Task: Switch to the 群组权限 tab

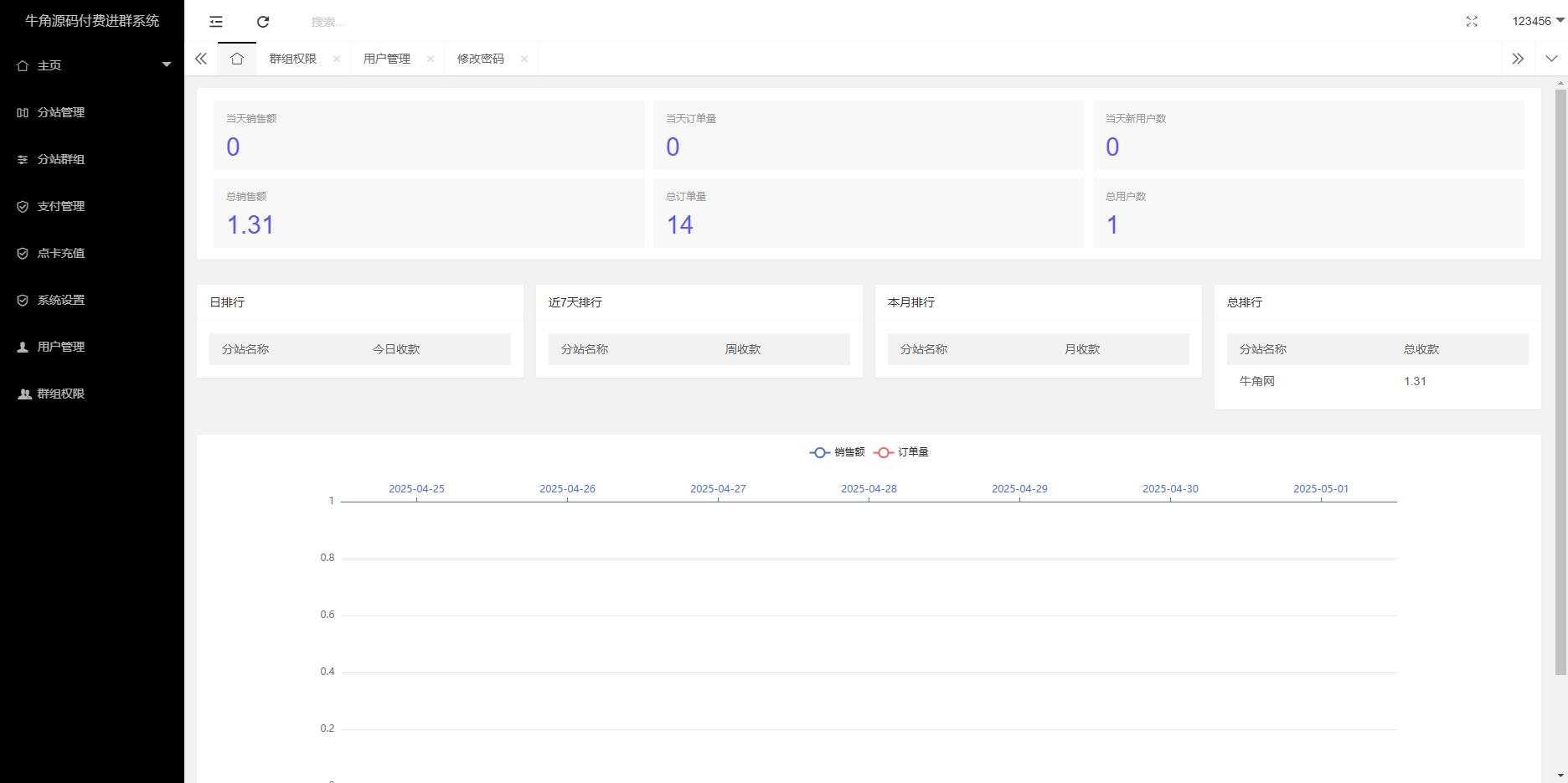Action: click(x=292, y=59)
